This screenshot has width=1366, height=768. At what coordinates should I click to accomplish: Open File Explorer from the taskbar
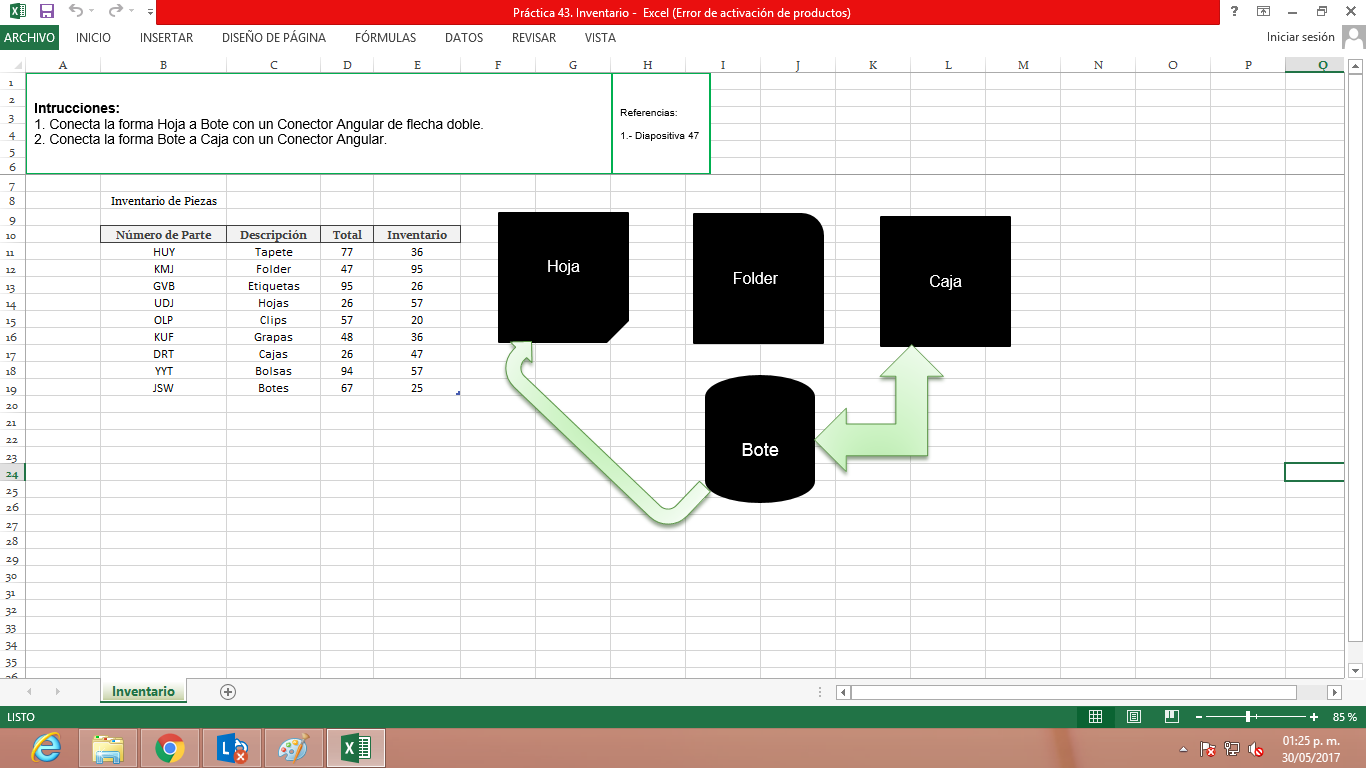tap(108, 748)
